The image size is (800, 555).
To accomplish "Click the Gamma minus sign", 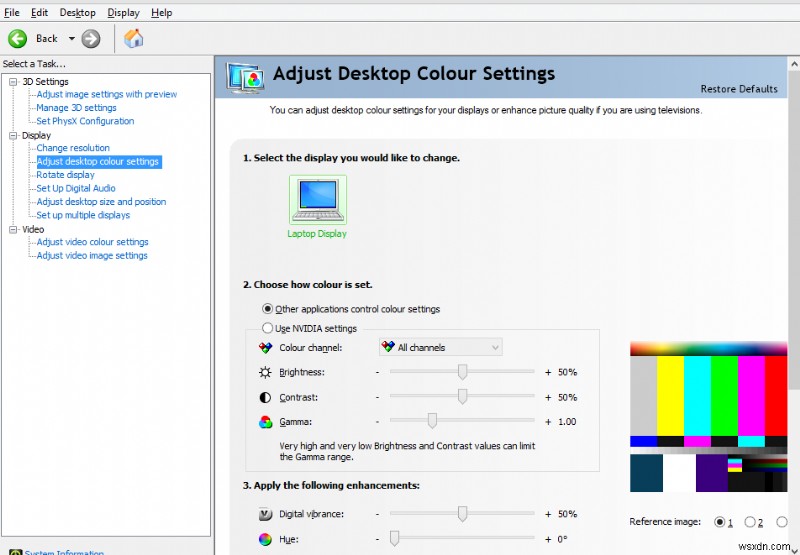I will coord(378,422).
